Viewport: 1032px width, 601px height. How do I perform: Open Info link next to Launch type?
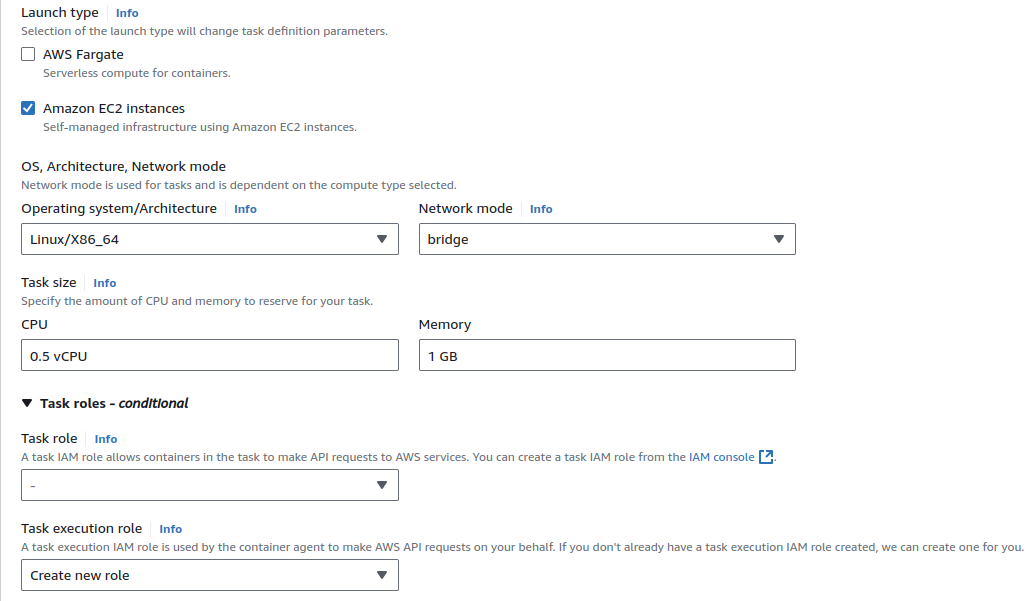point(127,13)
